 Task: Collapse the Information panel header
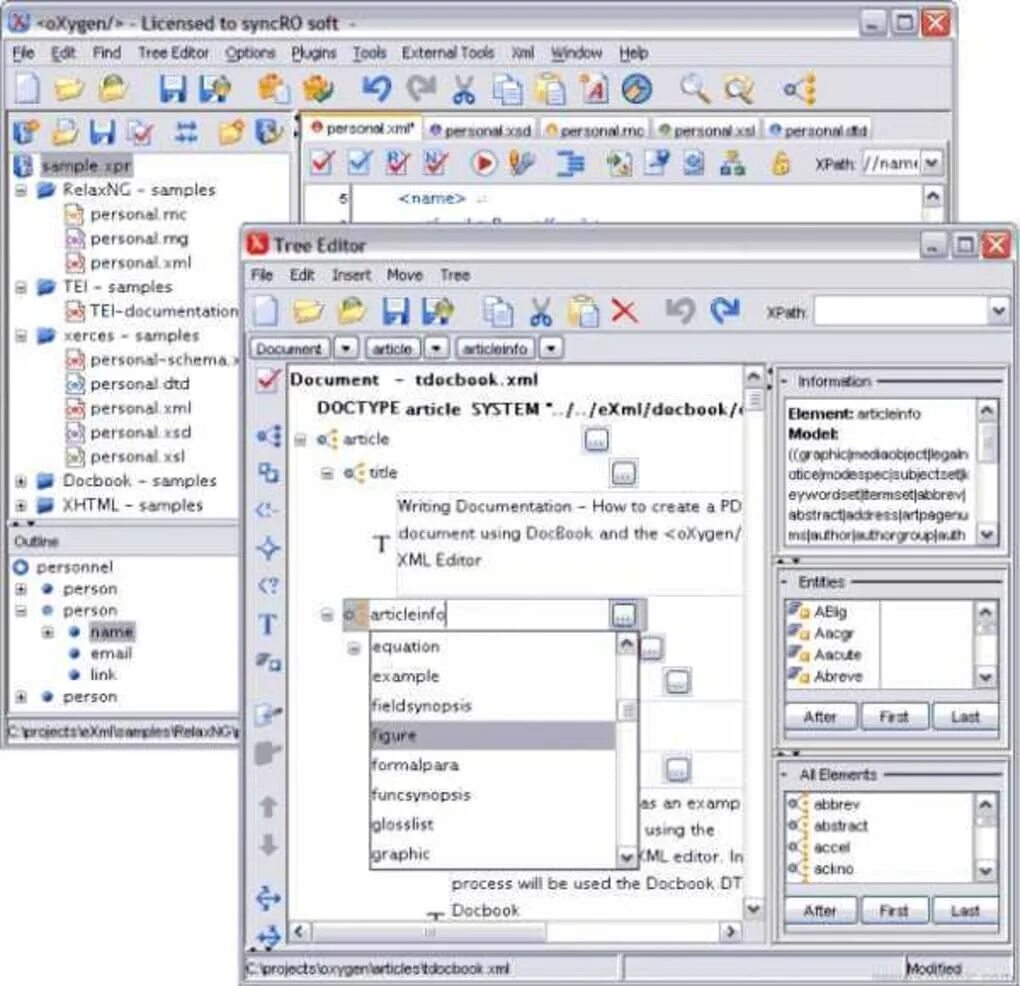[785, 381]
